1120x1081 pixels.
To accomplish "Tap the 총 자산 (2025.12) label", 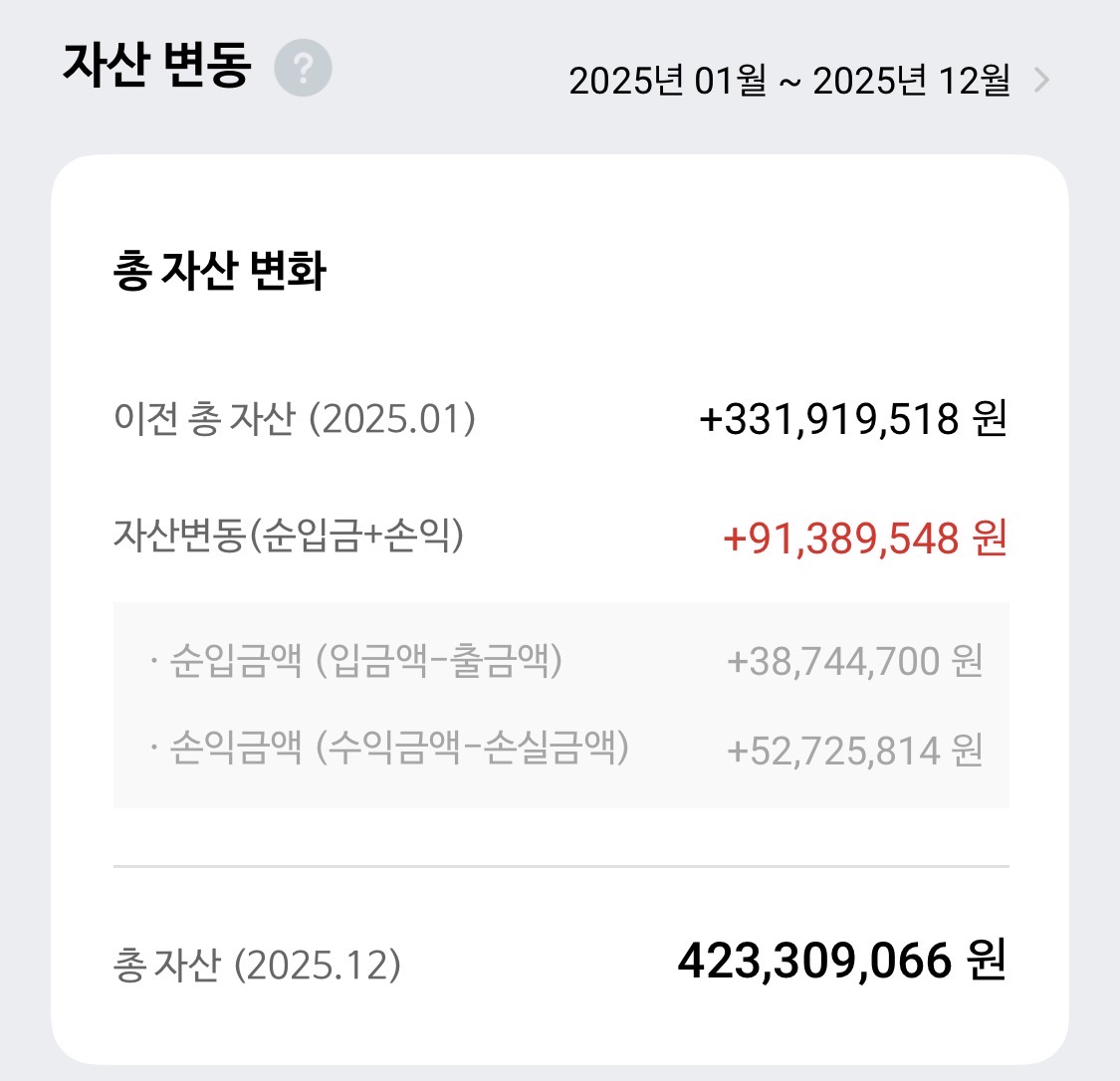I will [x=257, y=965].
